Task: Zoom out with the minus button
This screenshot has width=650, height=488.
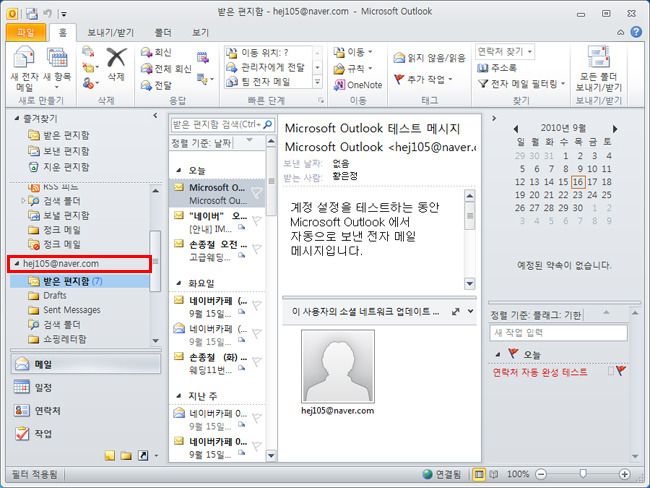Action: click(541, 473)
